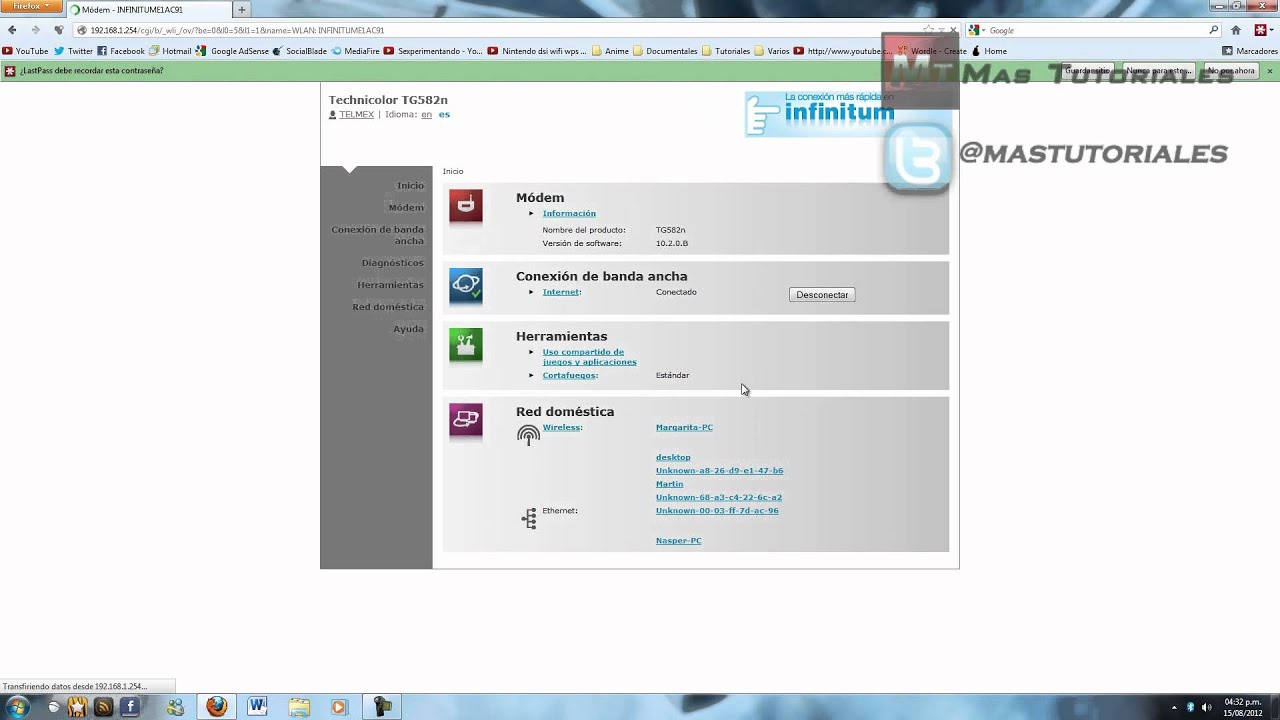Viewport: 1280px width, 720px height.
Task: Click the browser Home icon
Action: point(1236,30)
